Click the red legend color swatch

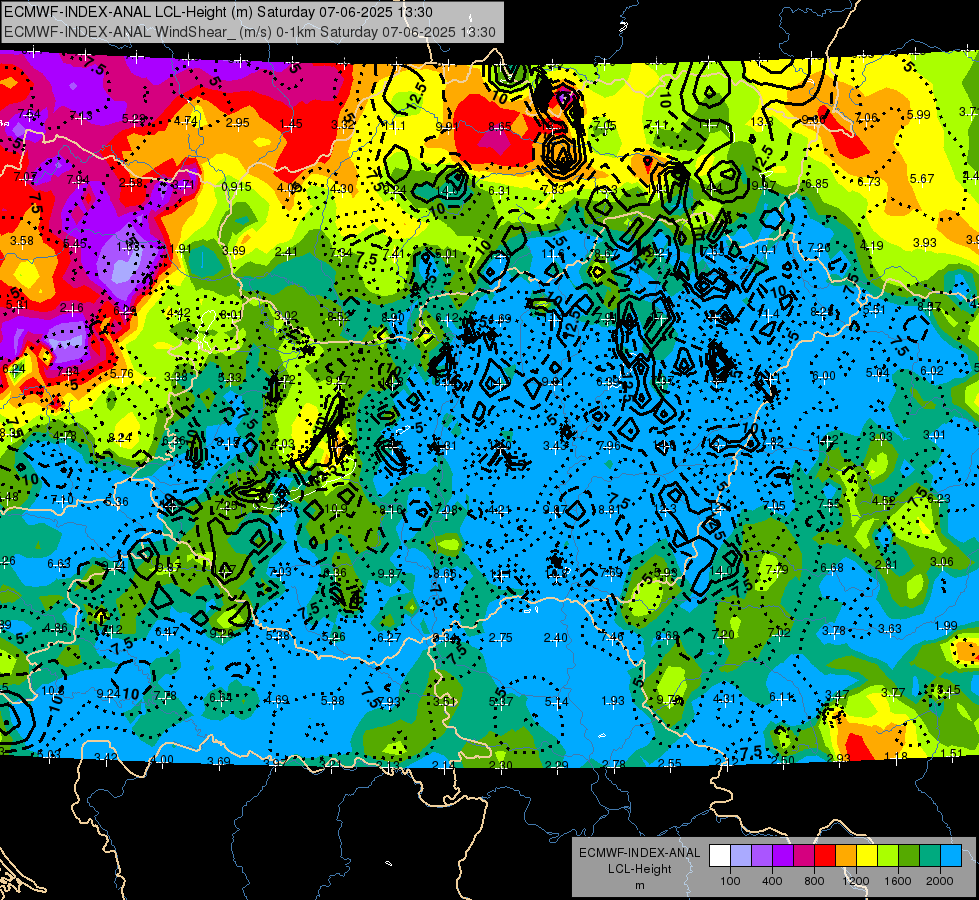click(x=825, y=855)
